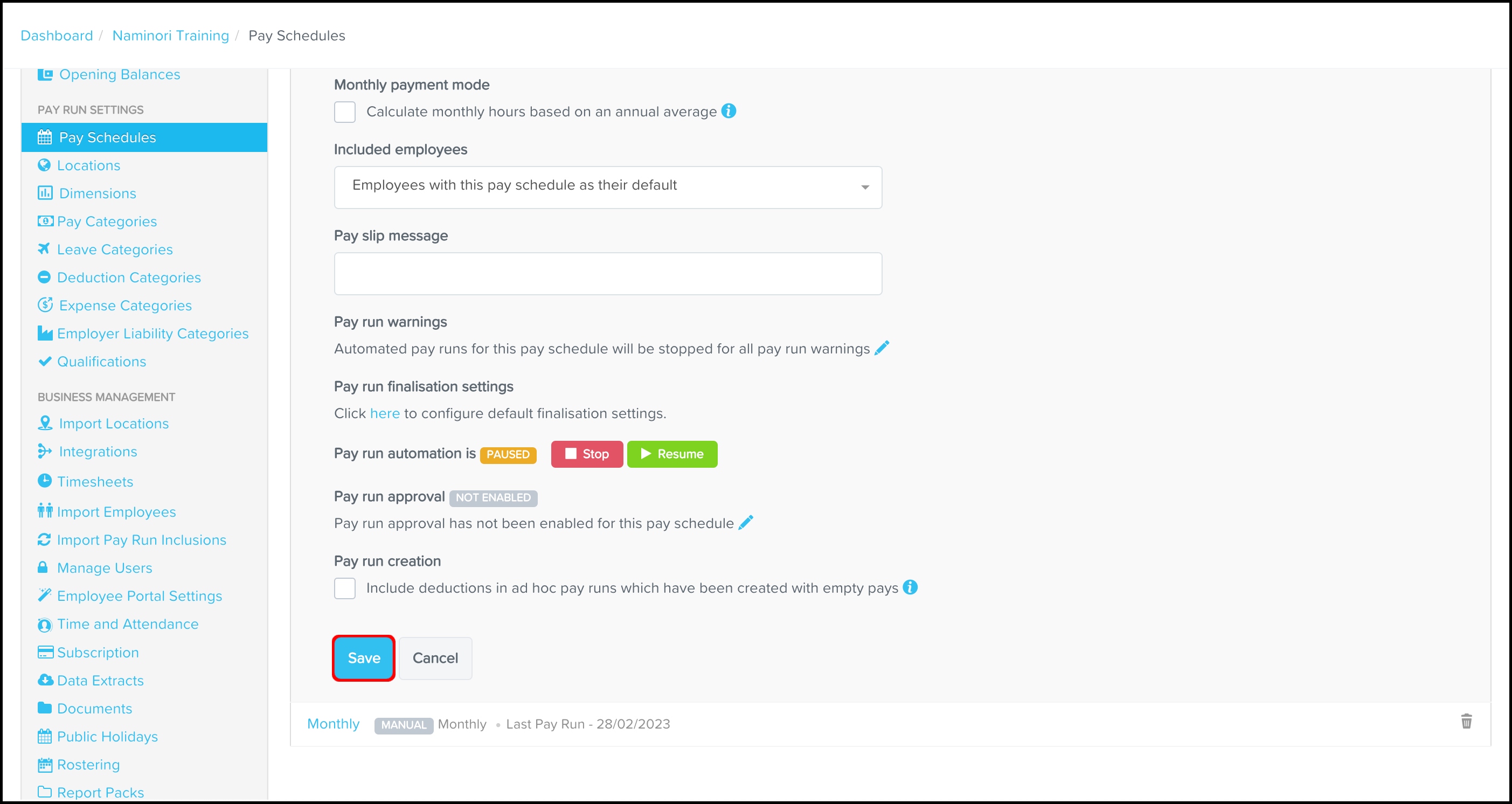This screenshot has width=1512, height=804.
Task: Click info icon next to ad hoc deductions
Action: [910, 587]
